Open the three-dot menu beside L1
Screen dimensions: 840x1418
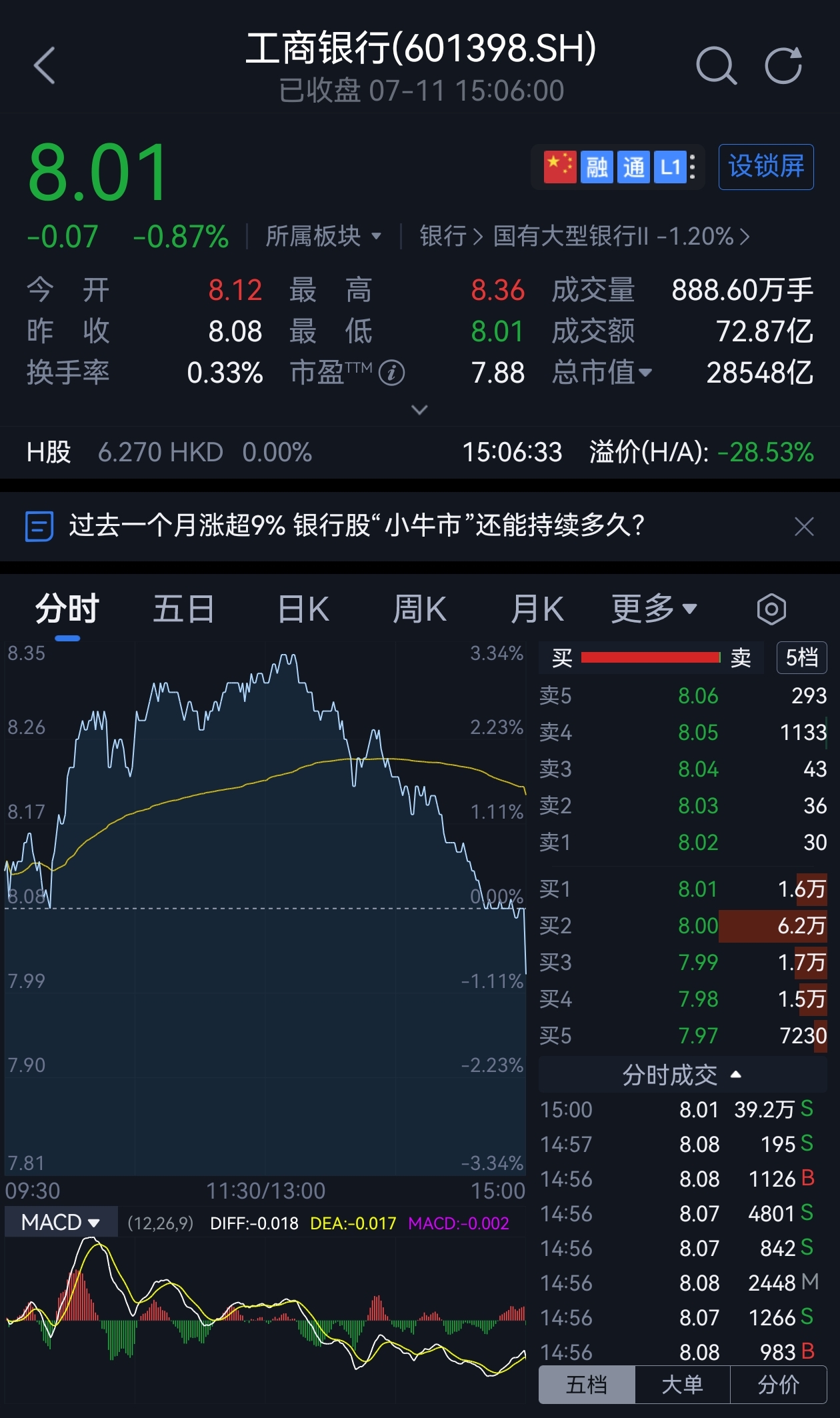693,167
